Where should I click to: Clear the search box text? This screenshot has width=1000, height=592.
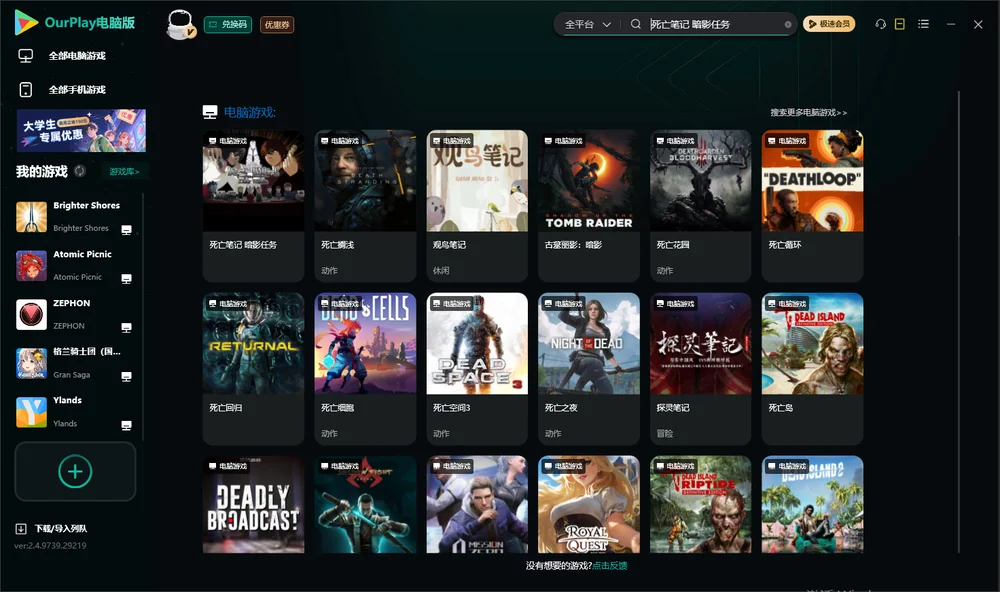tap(788, 25)
